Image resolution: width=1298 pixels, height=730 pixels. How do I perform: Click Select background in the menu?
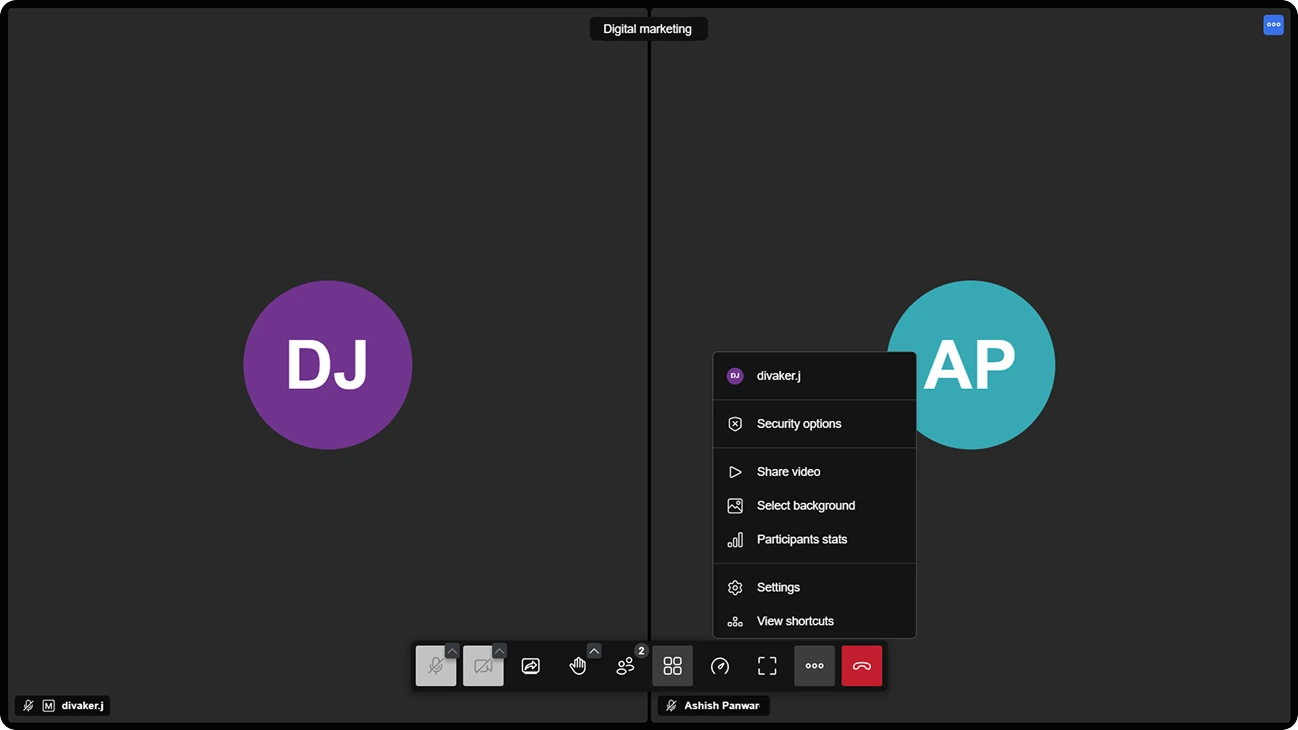[805, 506]
